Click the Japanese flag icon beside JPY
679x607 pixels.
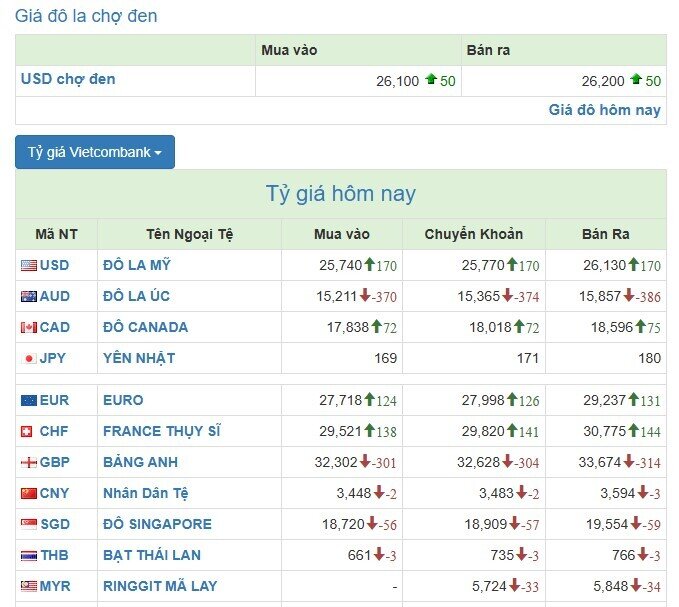(x=29, y=359)
